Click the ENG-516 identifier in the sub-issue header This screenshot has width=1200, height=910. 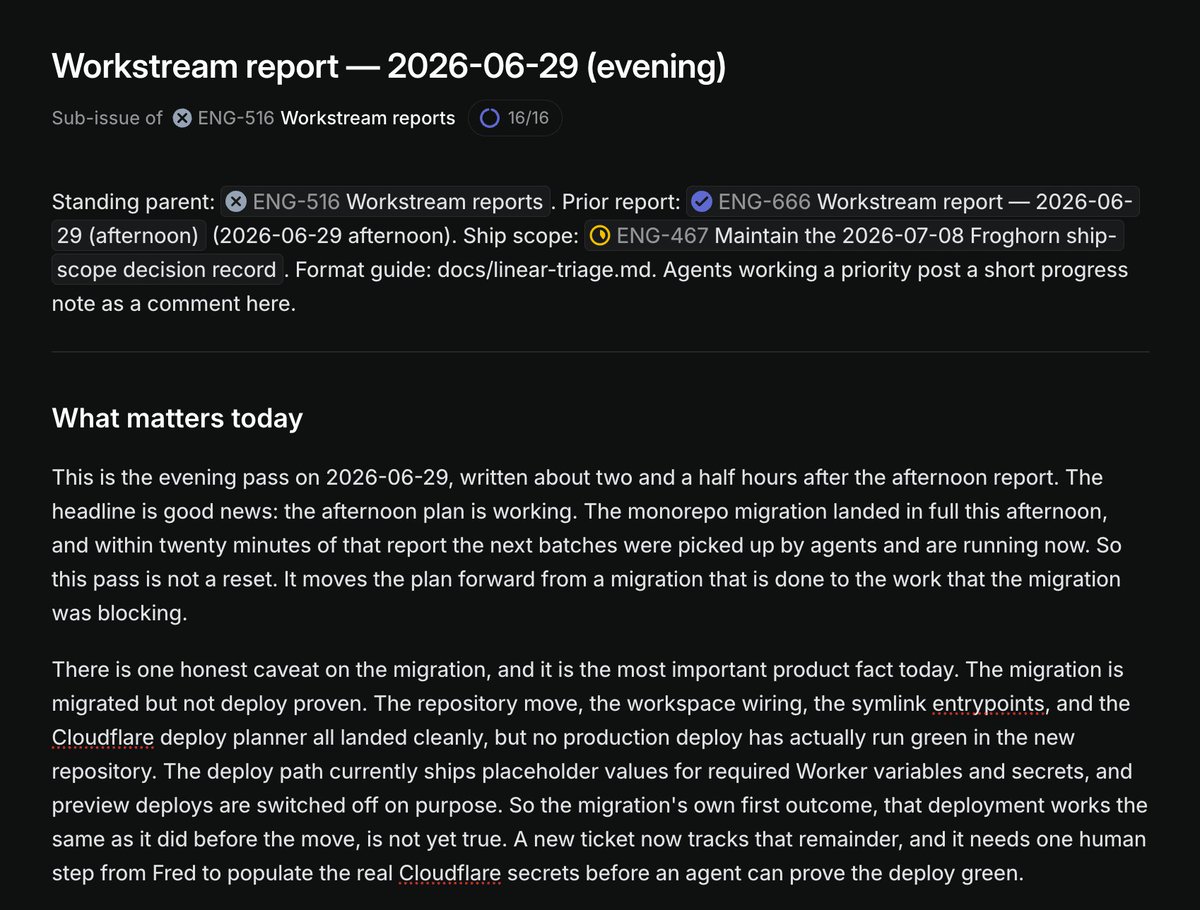tap(236, 118)
